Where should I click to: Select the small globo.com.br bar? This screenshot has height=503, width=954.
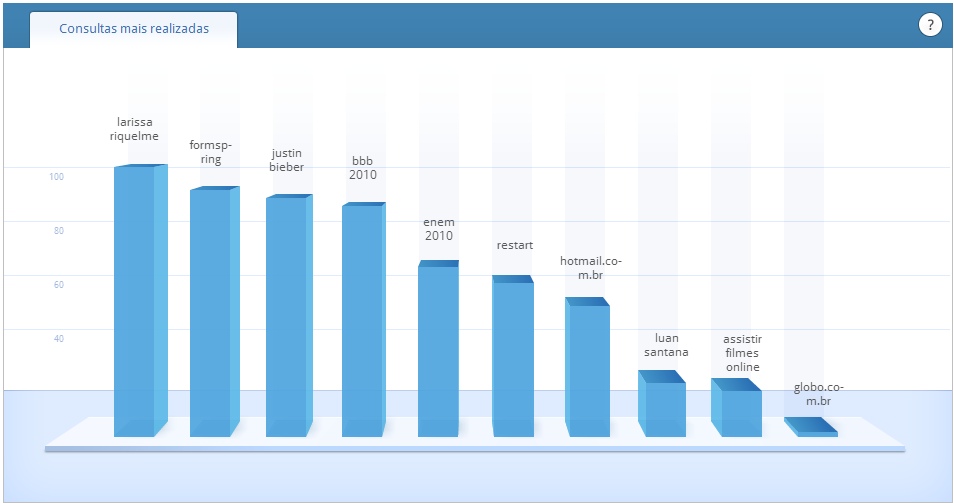click(x=813, y=431)
